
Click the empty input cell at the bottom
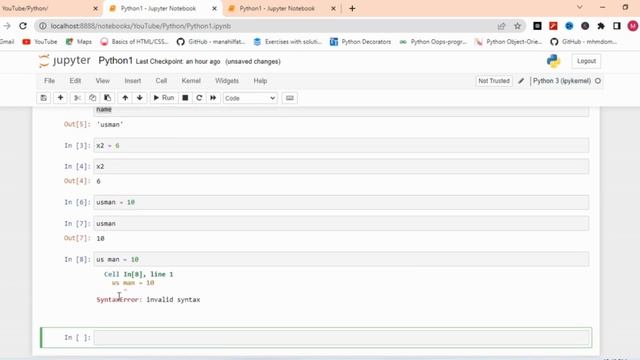coord(342,338)
